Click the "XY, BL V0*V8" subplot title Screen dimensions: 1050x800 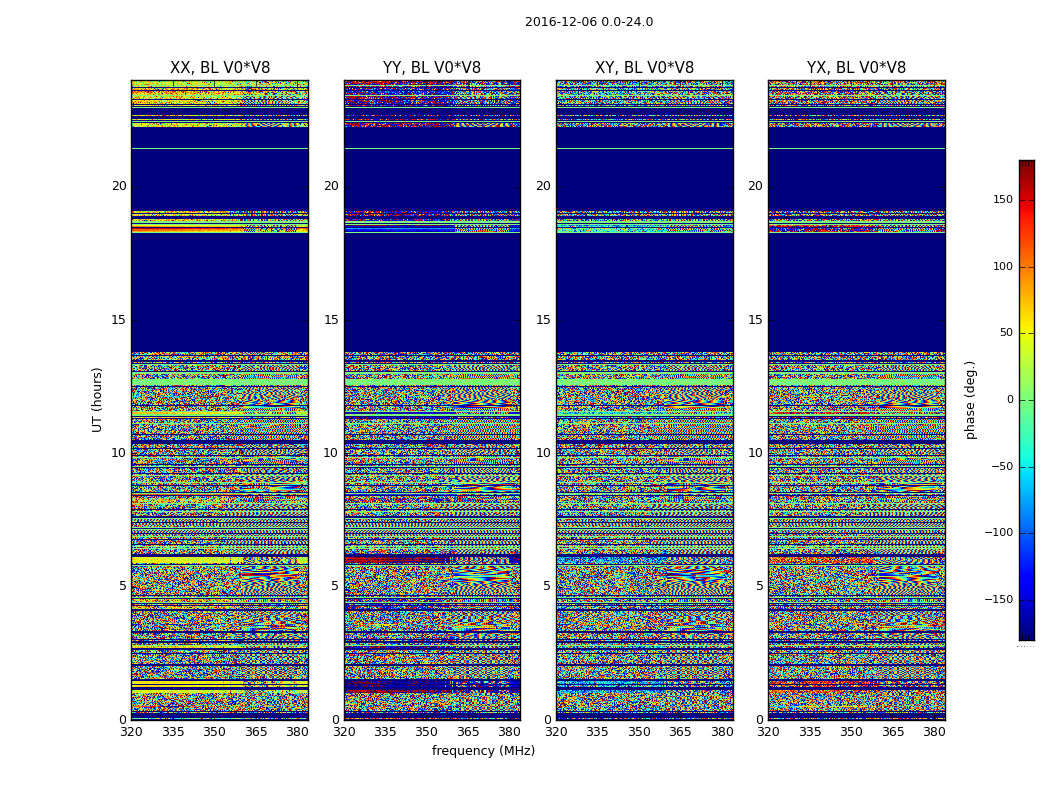pyautogui.click(x=644, y=68)
